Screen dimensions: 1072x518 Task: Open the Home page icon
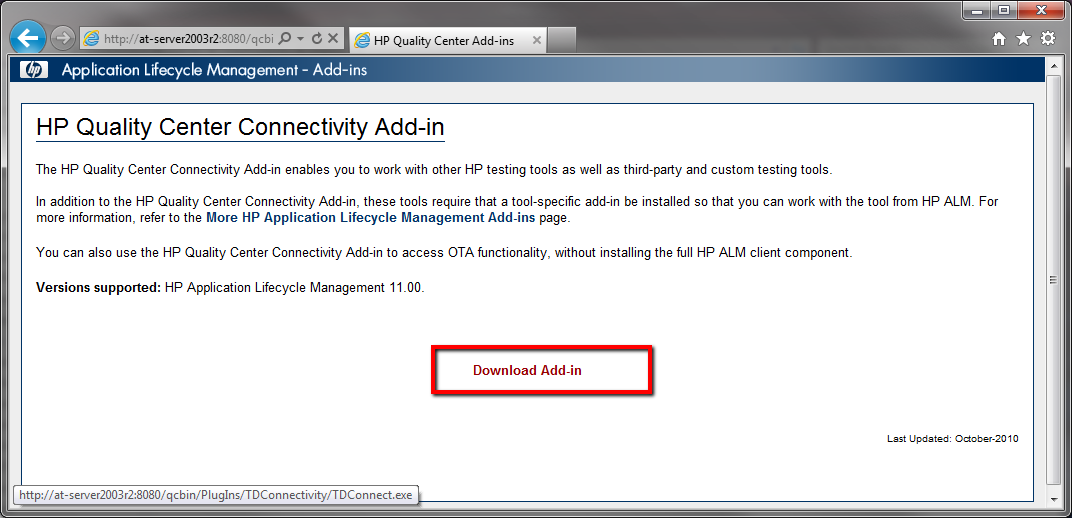(x=999, y=40)
